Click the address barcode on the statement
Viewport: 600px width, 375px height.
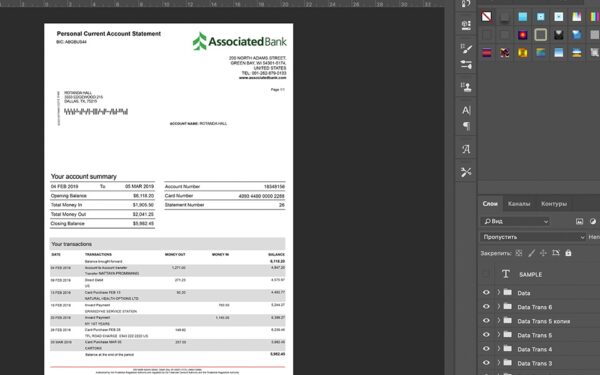(x=96, y=112)
